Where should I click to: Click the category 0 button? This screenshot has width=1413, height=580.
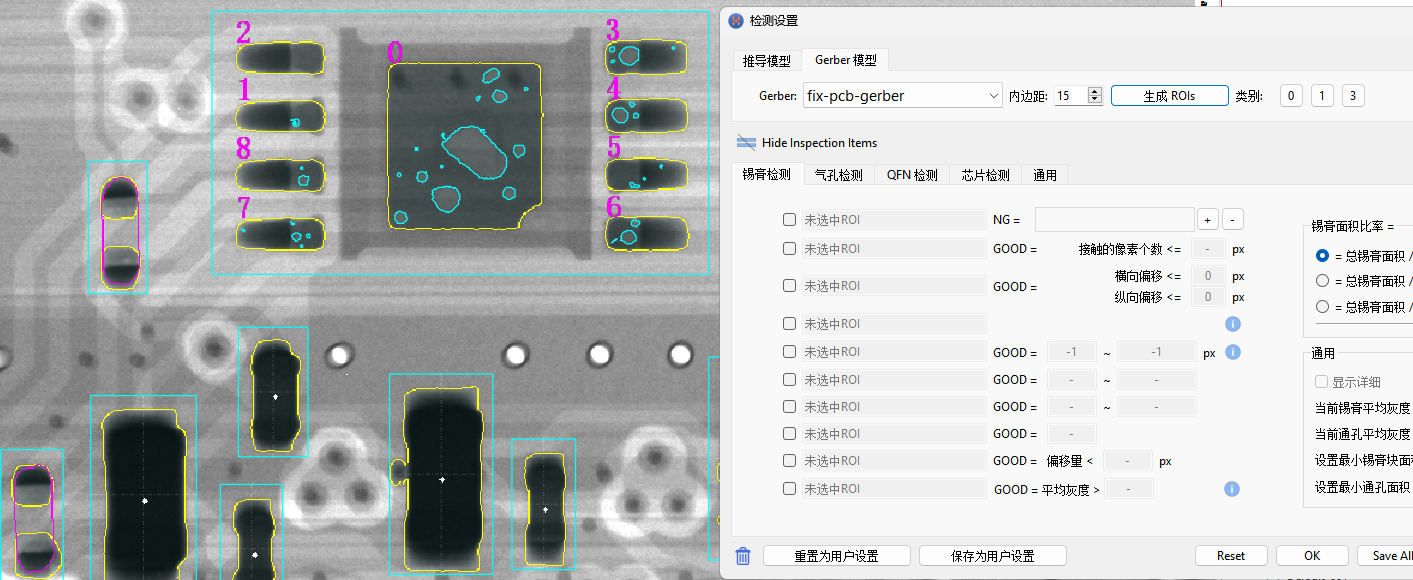coord(1291,96)
